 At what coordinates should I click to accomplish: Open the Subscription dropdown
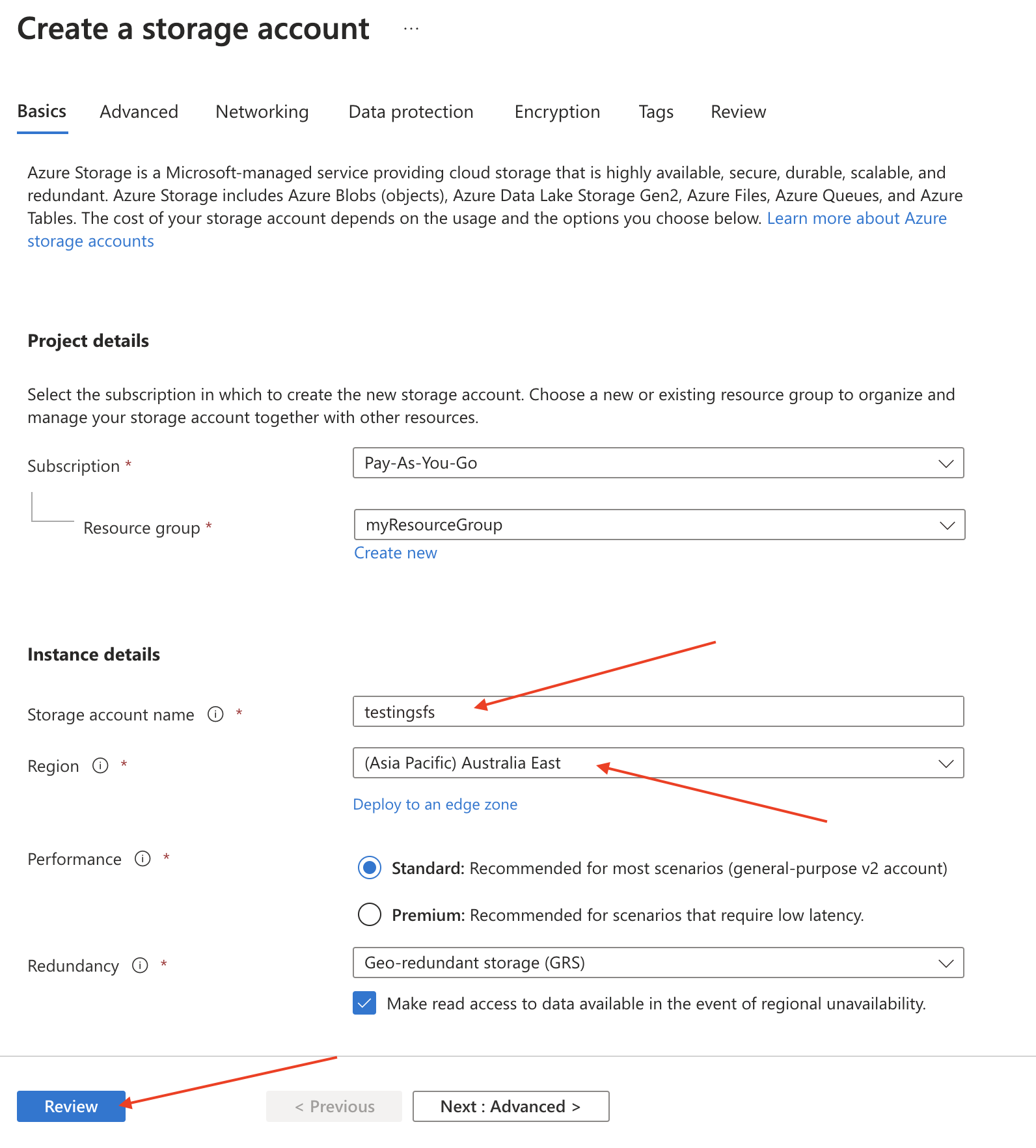coord(658,463)
